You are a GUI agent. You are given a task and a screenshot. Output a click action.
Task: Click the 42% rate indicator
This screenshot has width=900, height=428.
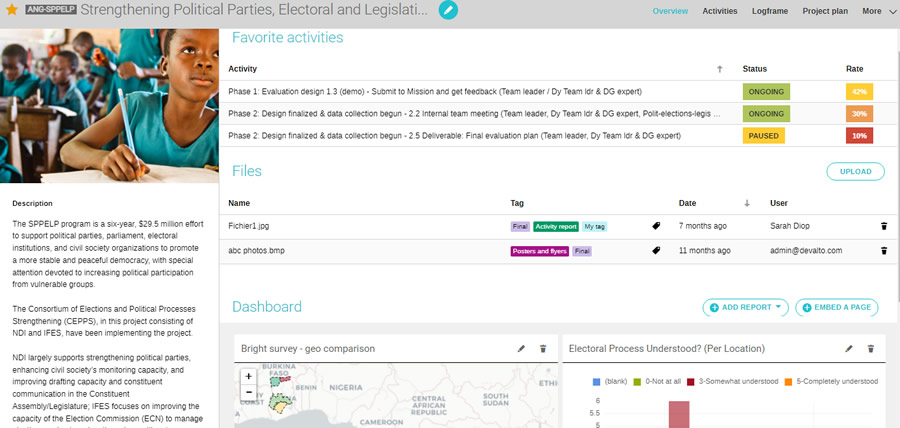point(859,92)
